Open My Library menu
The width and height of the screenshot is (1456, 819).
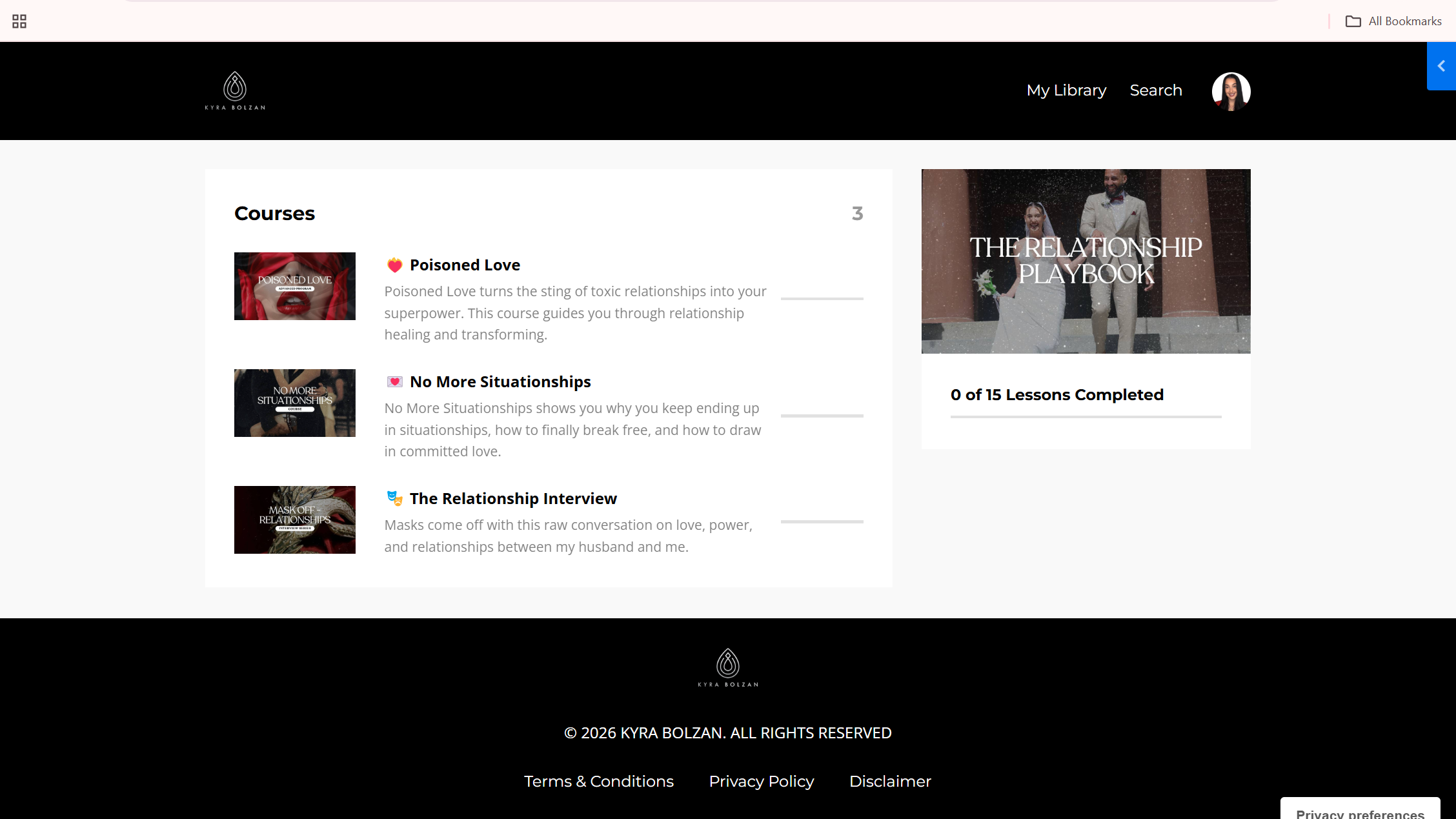tap(1066, 90)
